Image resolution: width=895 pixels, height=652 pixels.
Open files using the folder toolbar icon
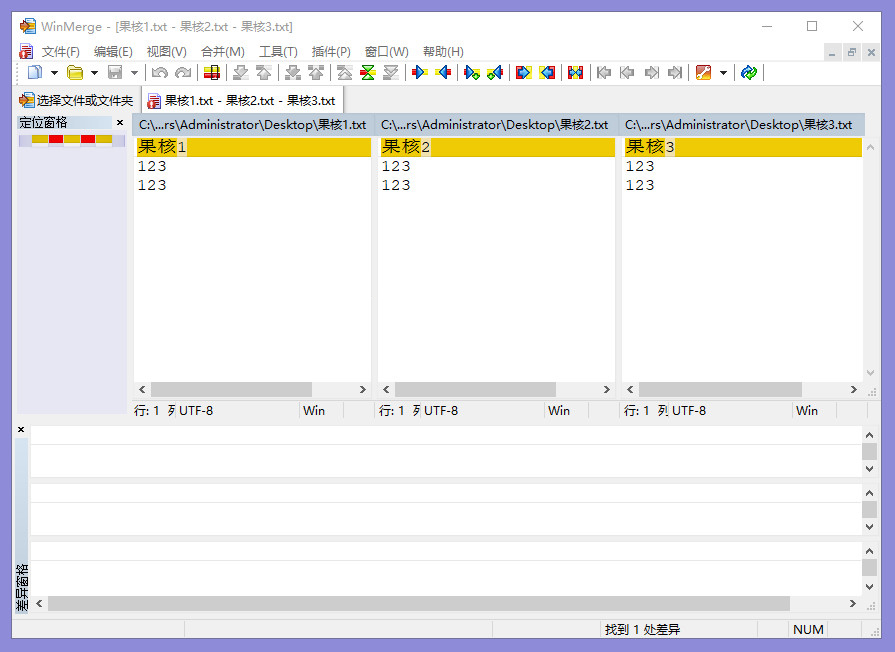[75, 72]
